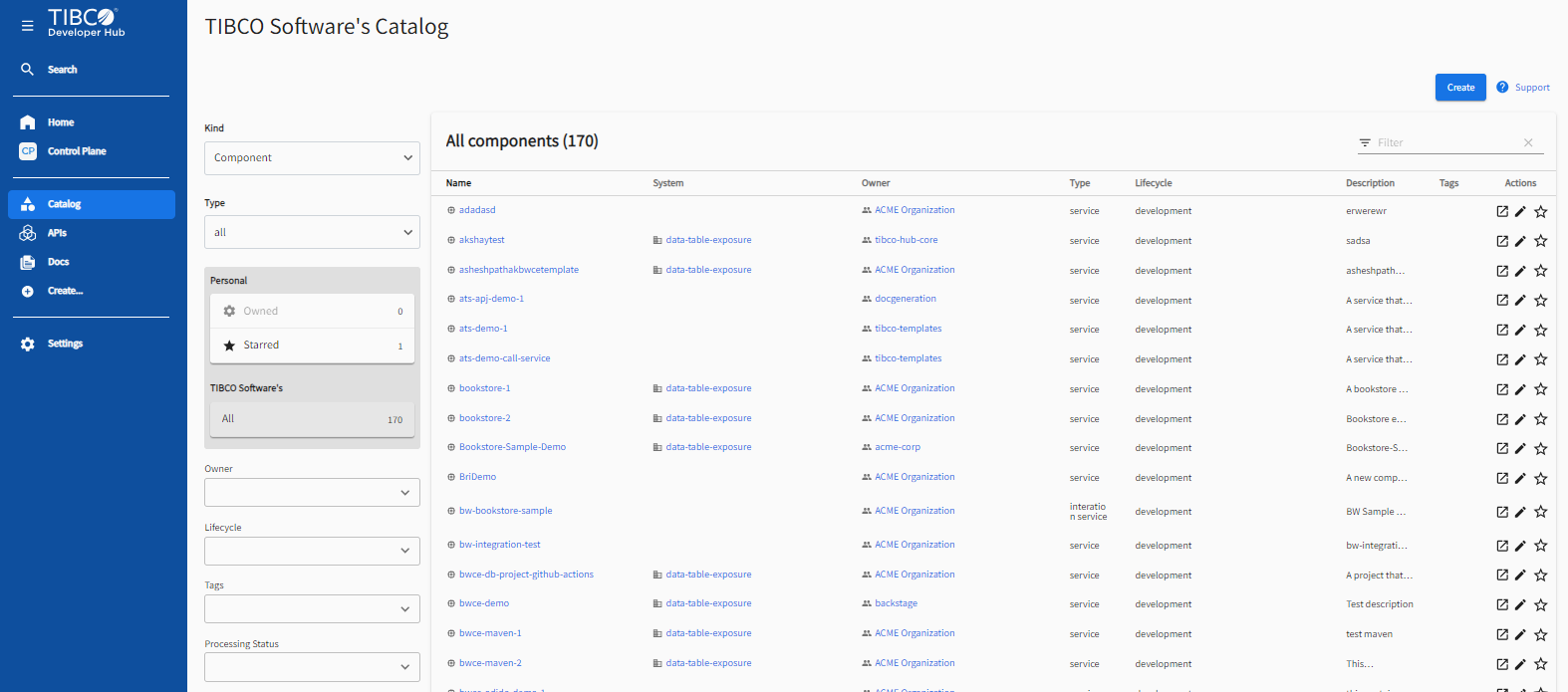Click the Docs icon in sidebar

click(28, 262)
